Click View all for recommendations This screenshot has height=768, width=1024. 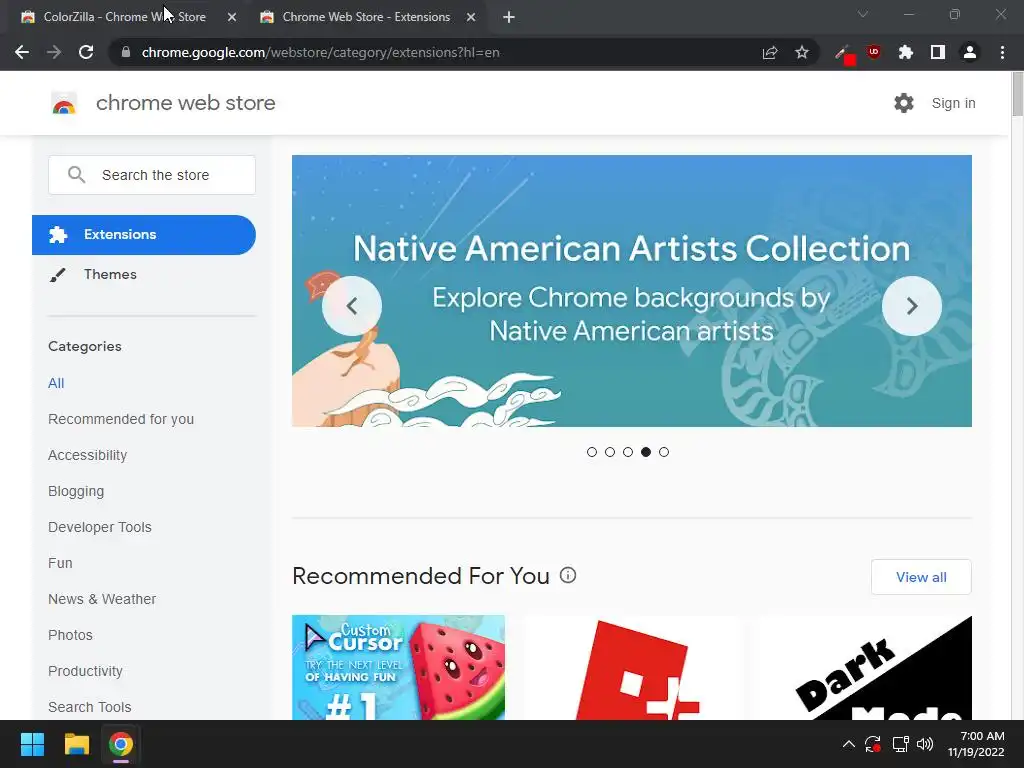click(921, 577)
